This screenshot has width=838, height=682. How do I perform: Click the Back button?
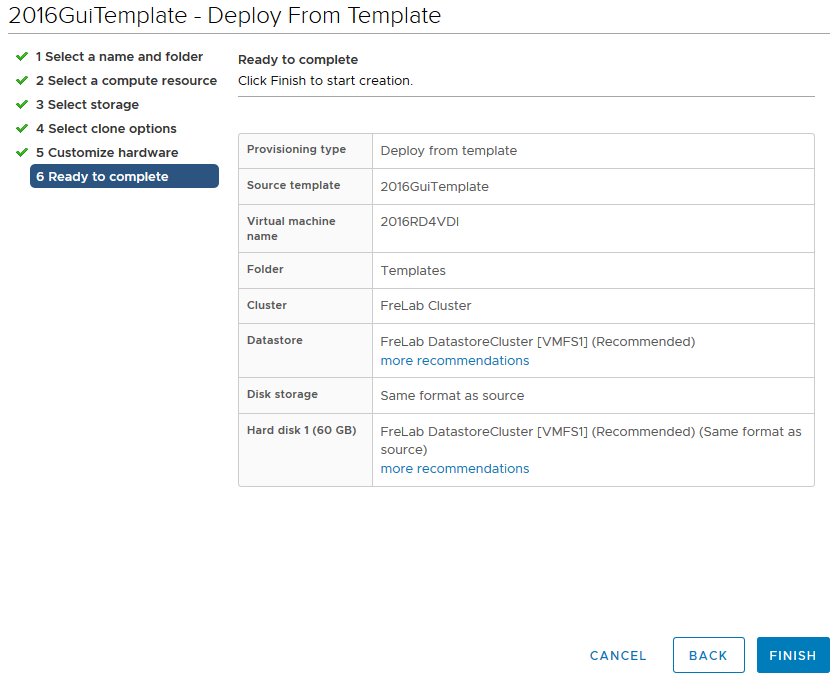click(x=708, y=656)
